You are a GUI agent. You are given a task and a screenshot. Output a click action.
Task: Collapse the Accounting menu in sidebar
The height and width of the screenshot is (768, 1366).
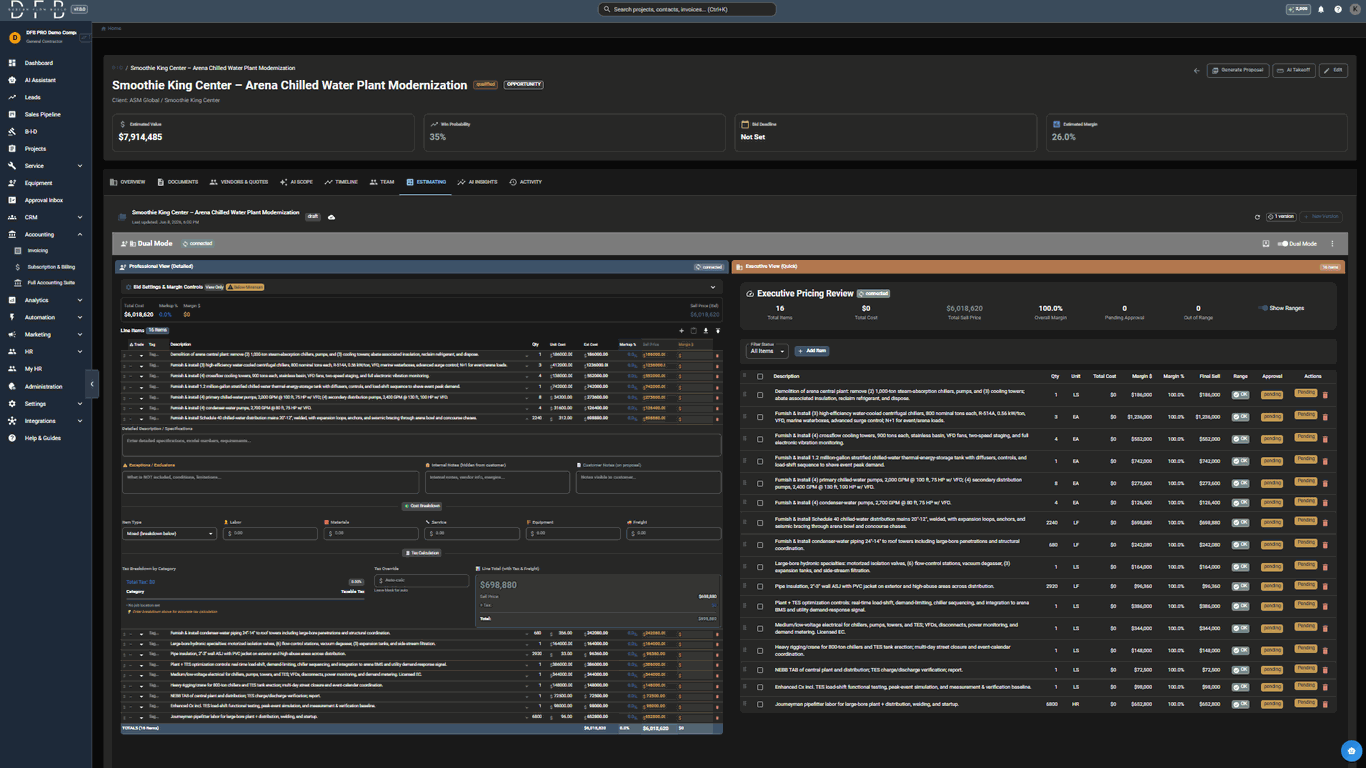[x=46, y=234]
